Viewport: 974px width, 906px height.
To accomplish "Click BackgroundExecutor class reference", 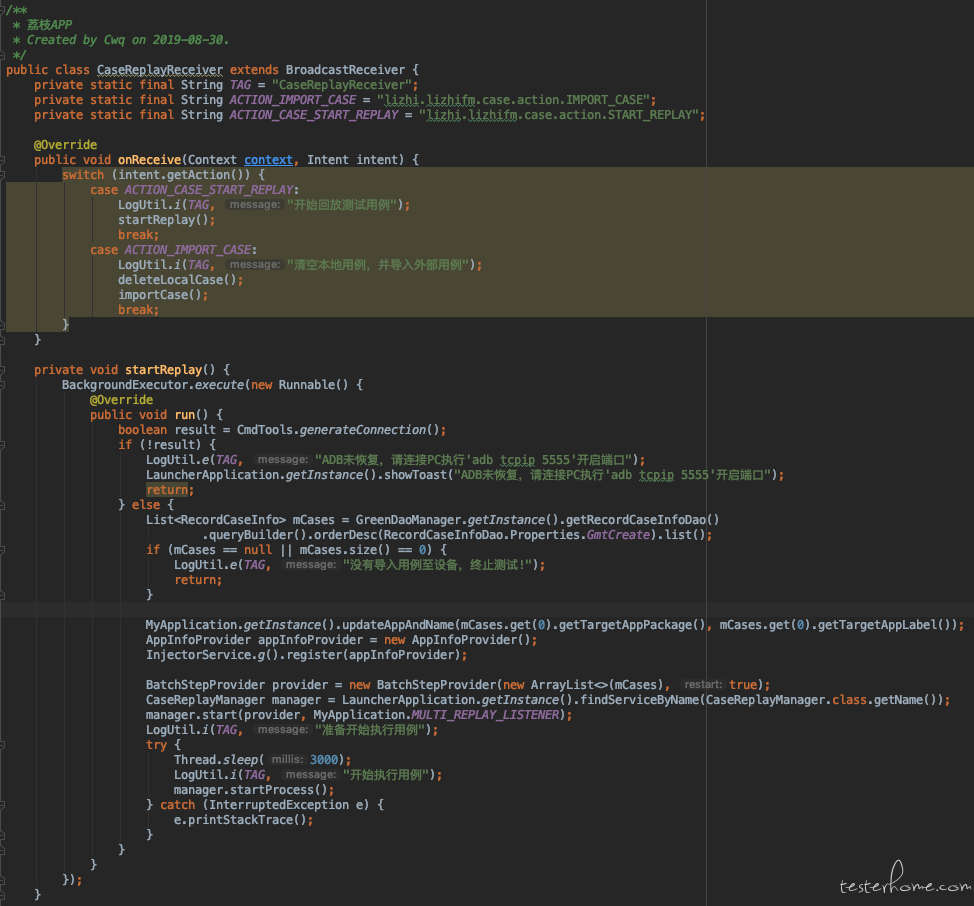I will click(x=125, y=384).
